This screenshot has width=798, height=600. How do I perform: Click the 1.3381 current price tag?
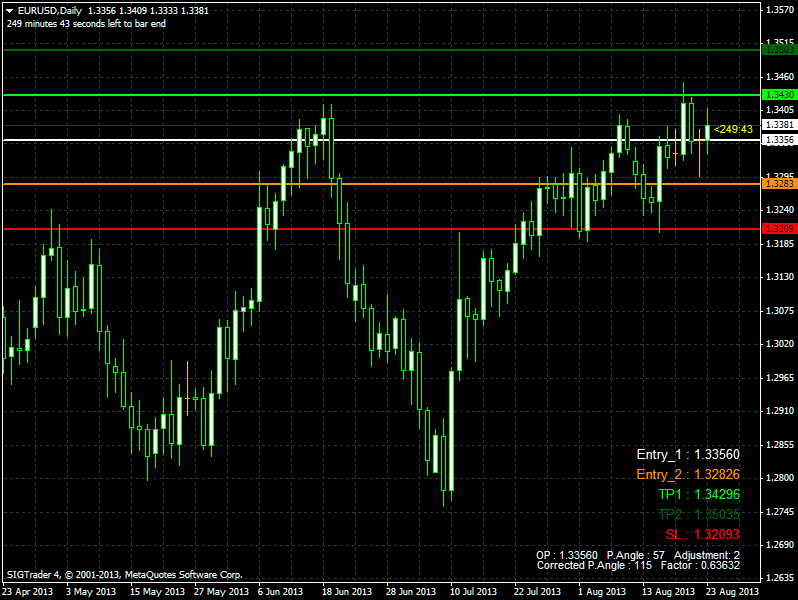(778, 125)
